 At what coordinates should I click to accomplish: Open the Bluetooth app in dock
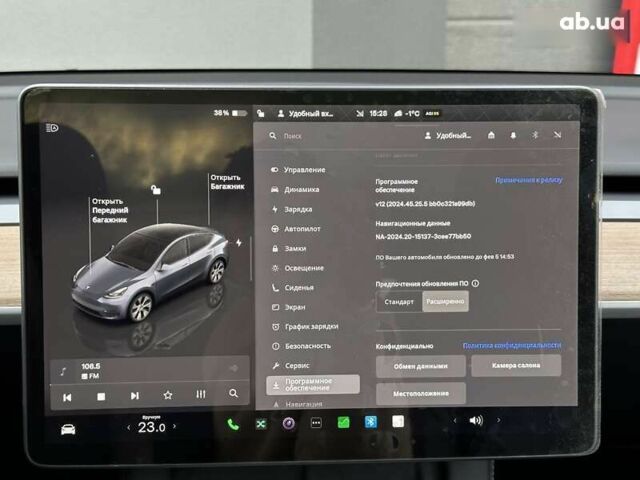[371, 422]
